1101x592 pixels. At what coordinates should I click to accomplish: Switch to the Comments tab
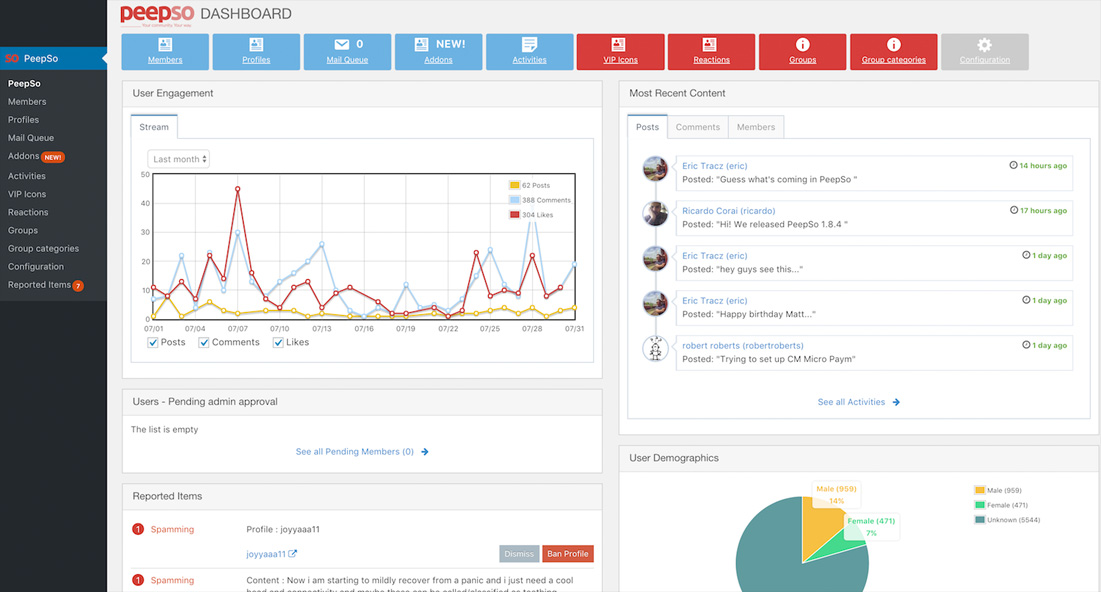pyautogui.click(x=697, y=127)
